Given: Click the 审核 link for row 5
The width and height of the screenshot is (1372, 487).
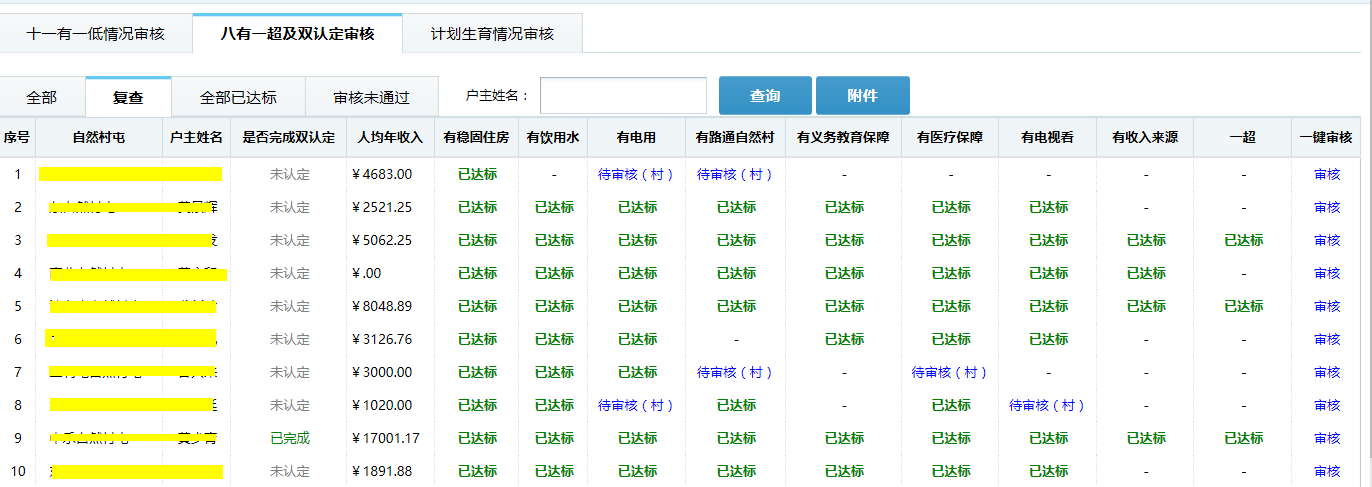Looking at the screenshot, I should (x=1327, y=306).
